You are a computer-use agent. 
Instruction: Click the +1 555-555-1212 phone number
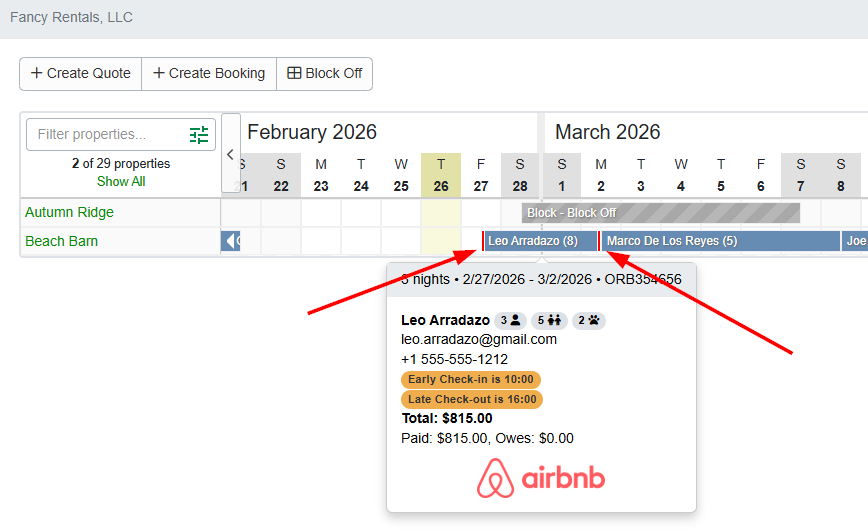click(x=454, y=359)
